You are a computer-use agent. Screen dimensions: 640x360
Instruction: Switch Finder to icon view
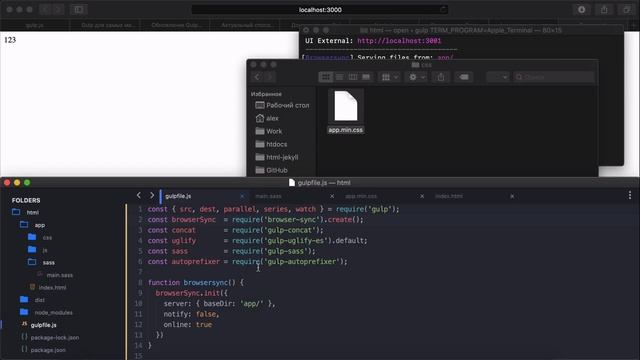click(x=326, y=77)
